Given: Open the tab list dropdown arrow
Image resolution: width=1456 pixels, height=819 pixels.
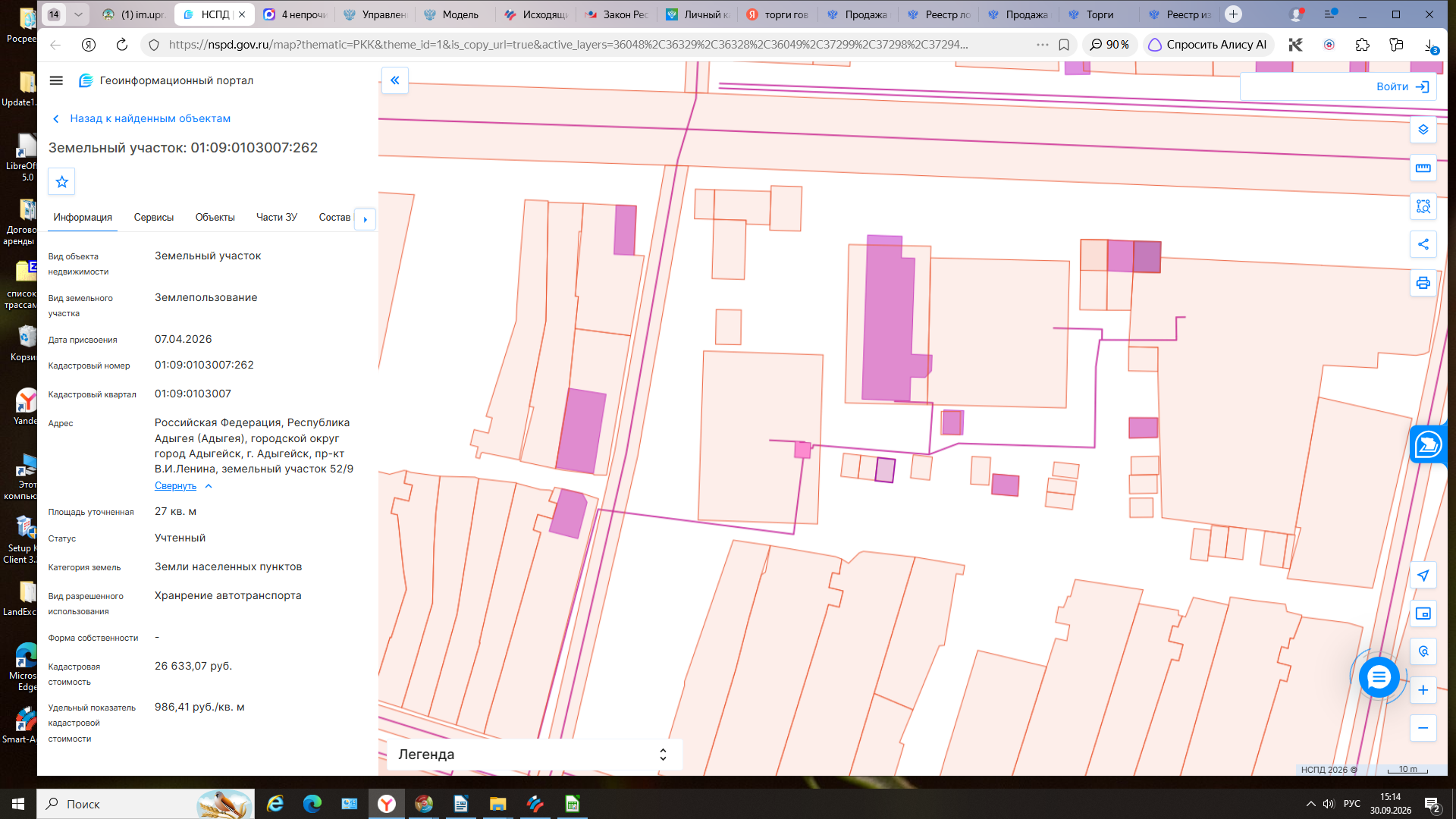Looking at the screenshot, I should coord(78,14).
